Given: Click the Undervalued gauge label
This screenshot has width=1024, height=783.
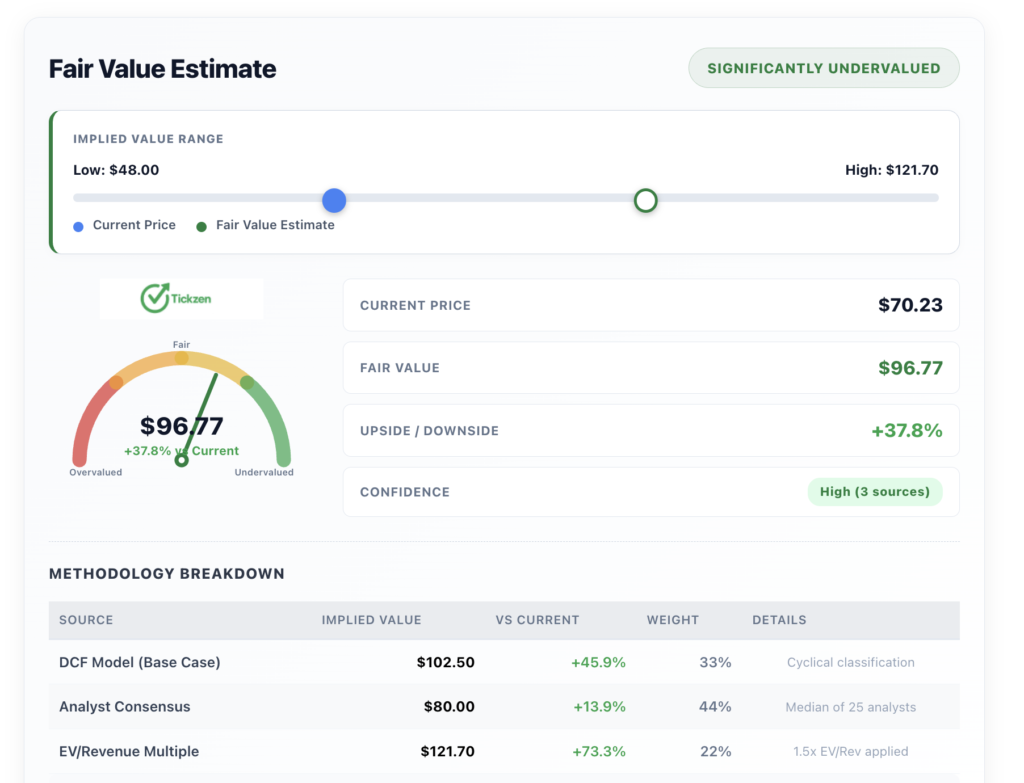Looking at the screenshot, I should [x=264, y=472].
